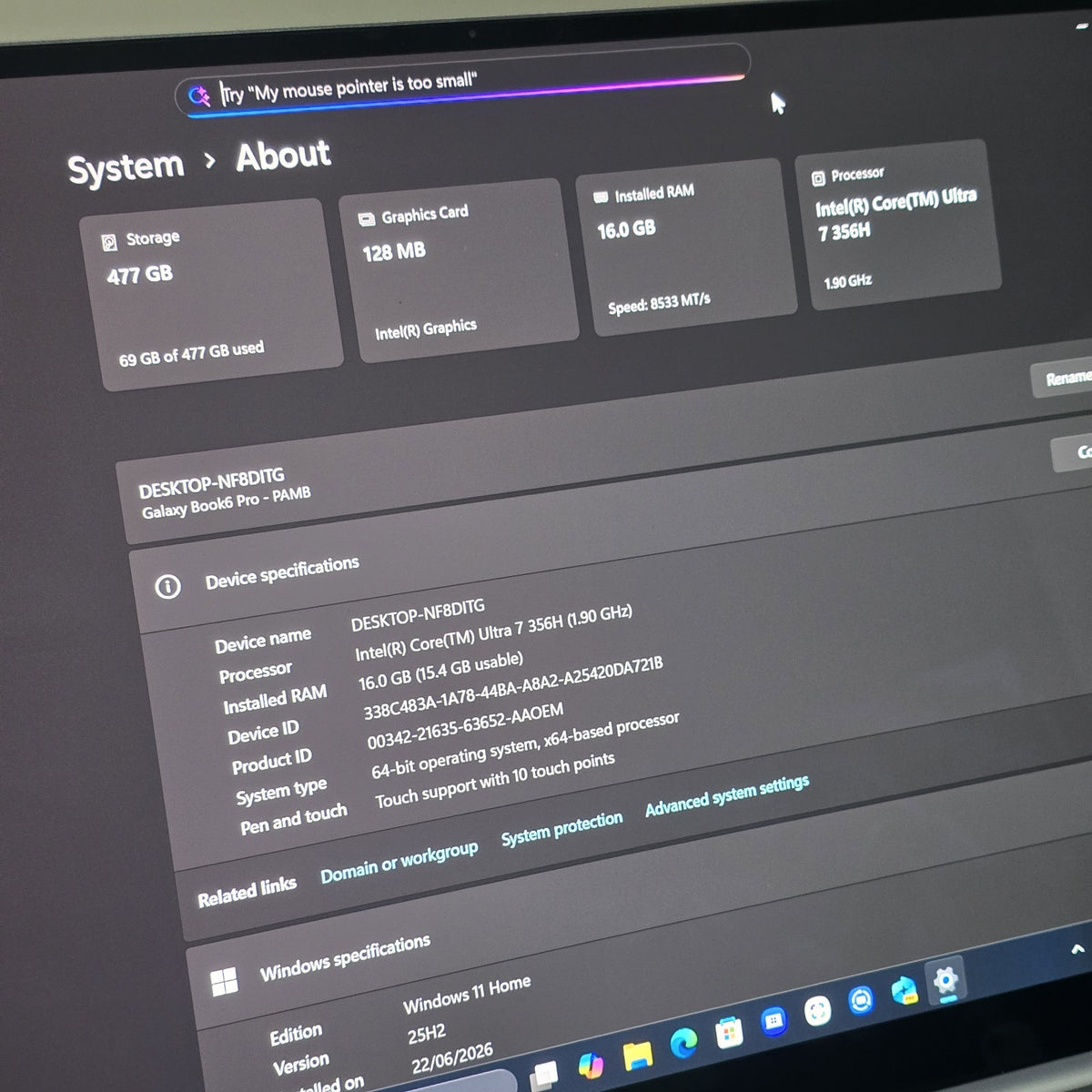This screenshot has height=1092, width=1092.
Task: Click the System type label
Action: point(280,791)
